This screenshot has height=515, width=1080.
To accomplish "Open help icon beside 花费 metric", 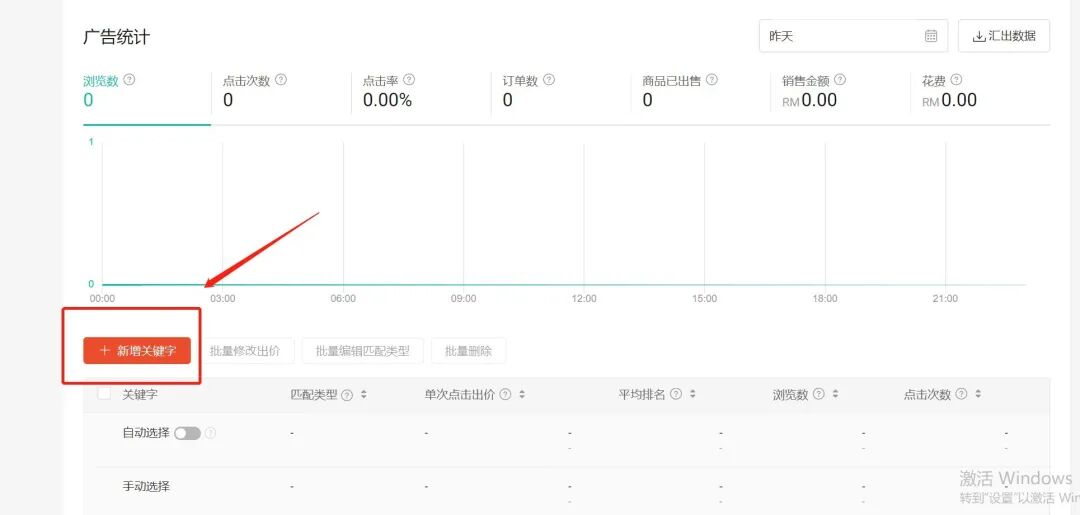I will [956, 80].
